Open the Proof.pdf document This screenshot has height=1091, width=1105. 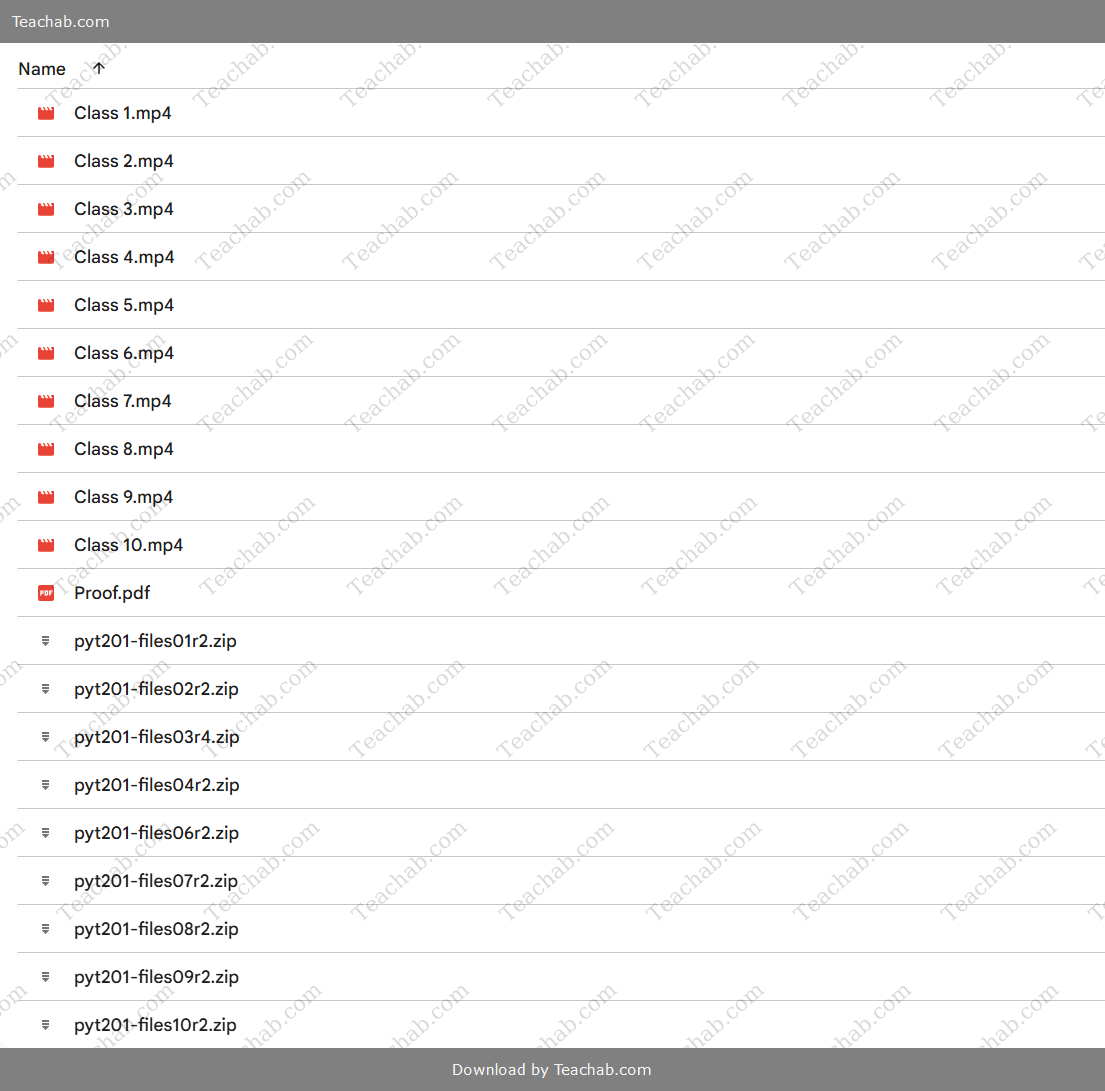pyautogui.click(x=112, y=593)
